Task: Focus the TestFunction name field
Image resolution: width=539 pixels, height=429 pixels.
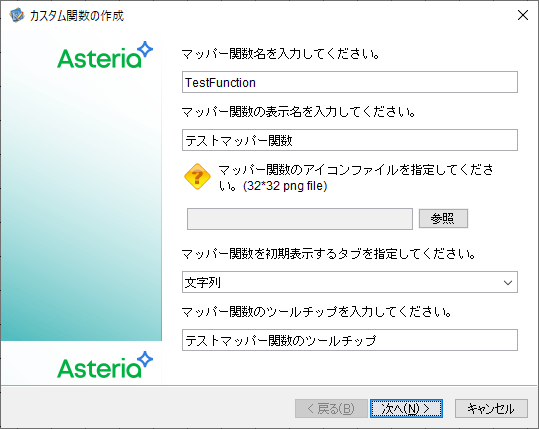Action: tap(350, 82)
